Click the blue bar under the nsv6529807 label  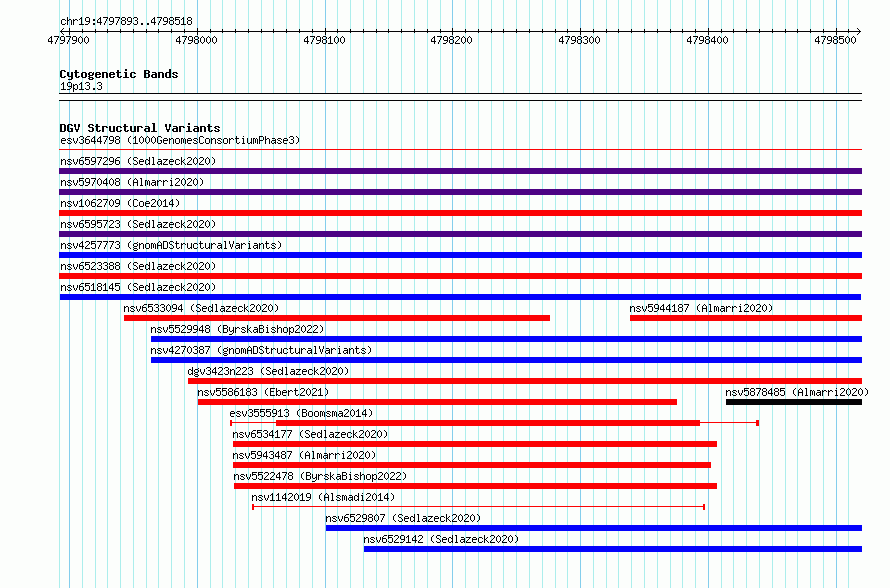coord(594,528)
